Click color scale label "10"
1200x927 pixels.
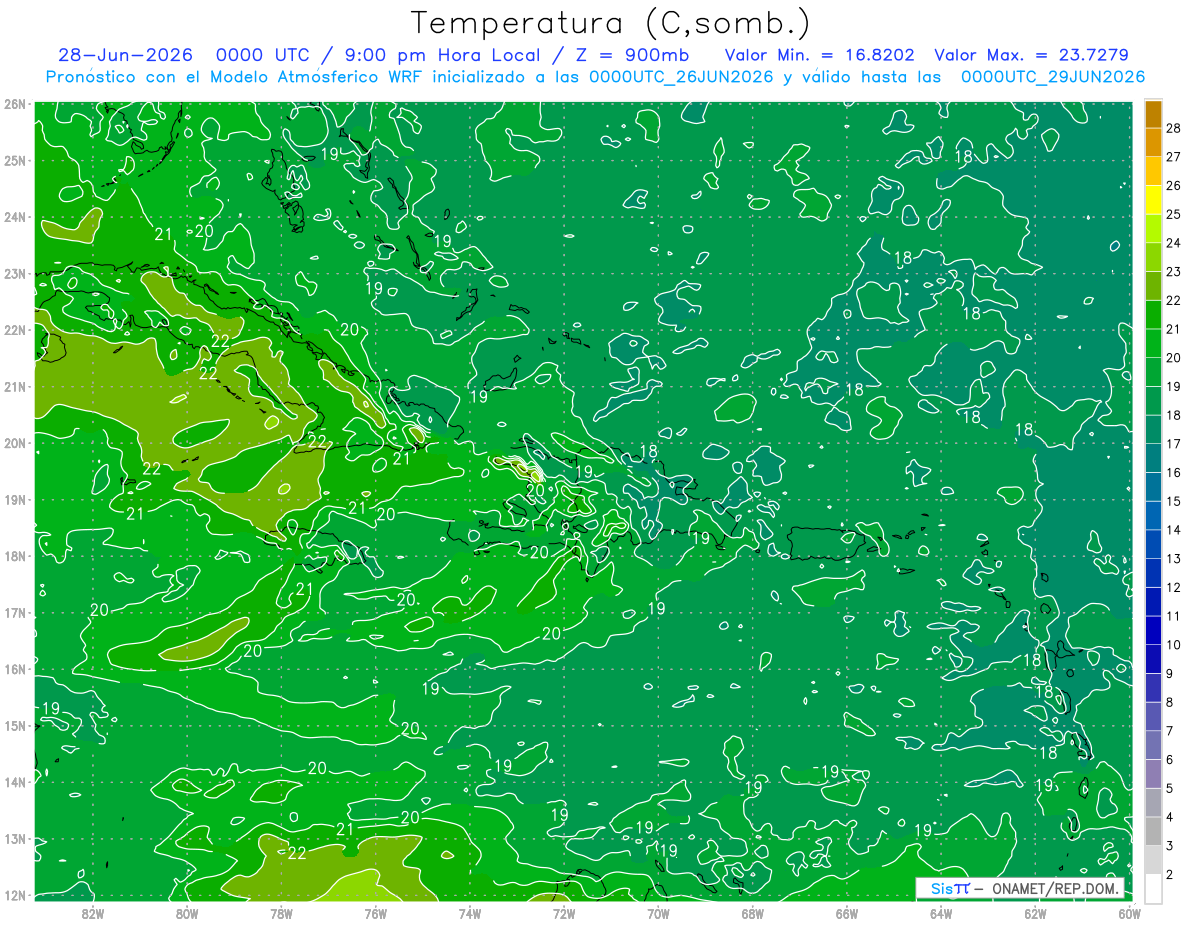tap(1174, 645)
